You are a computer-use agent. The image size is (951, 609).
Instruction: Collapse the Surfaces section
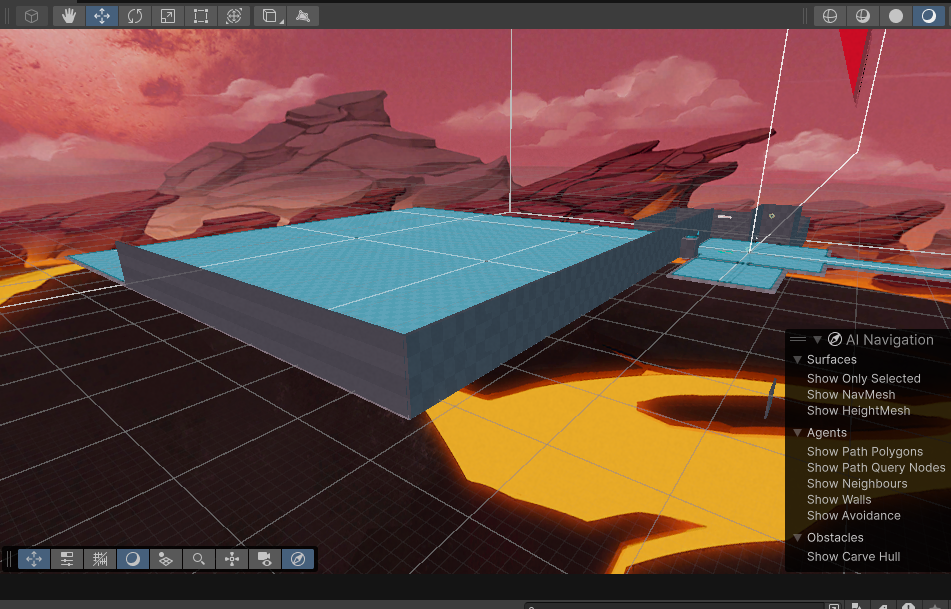pos(797,360)
